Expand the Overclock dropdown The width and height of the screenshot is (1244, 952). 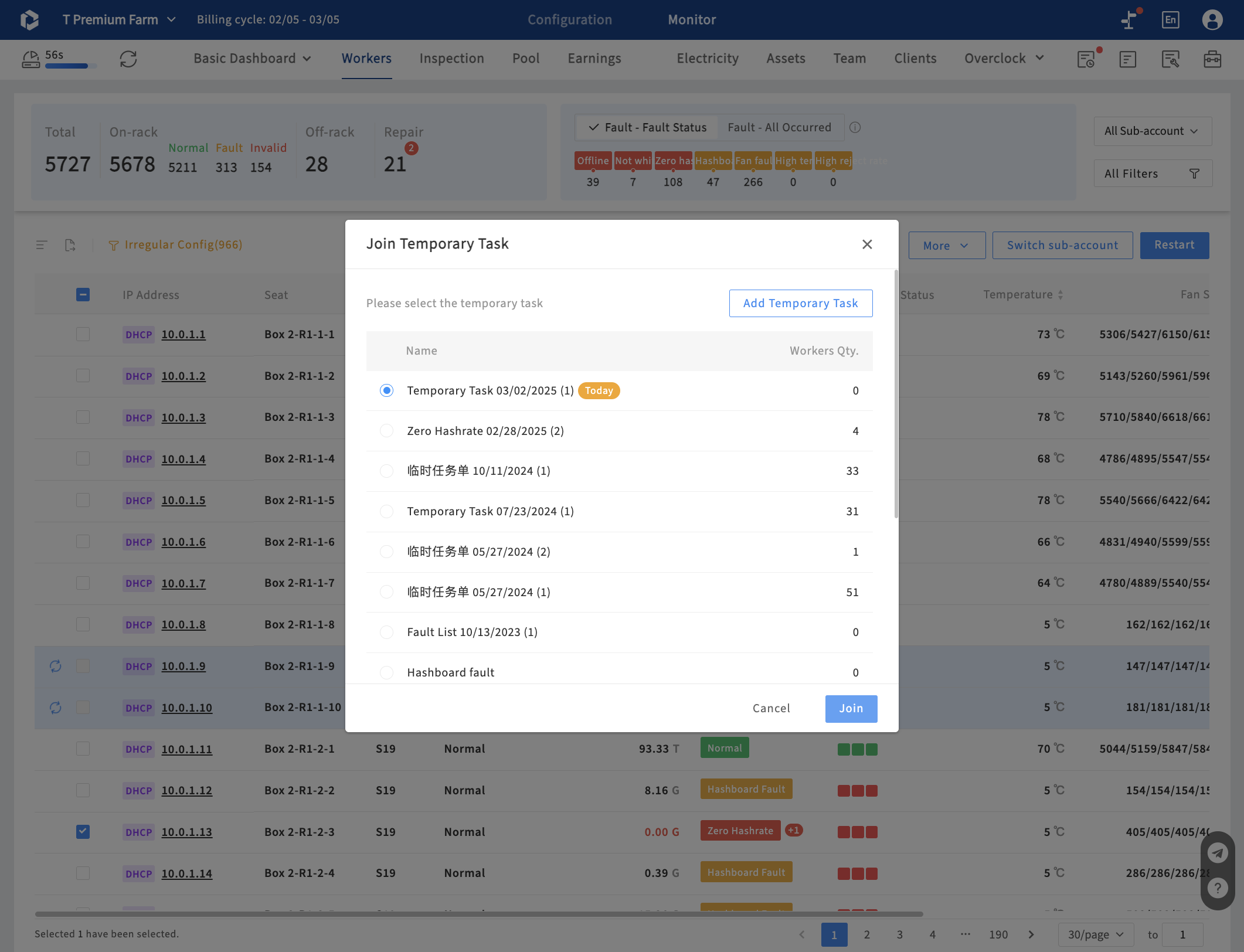1004,59
